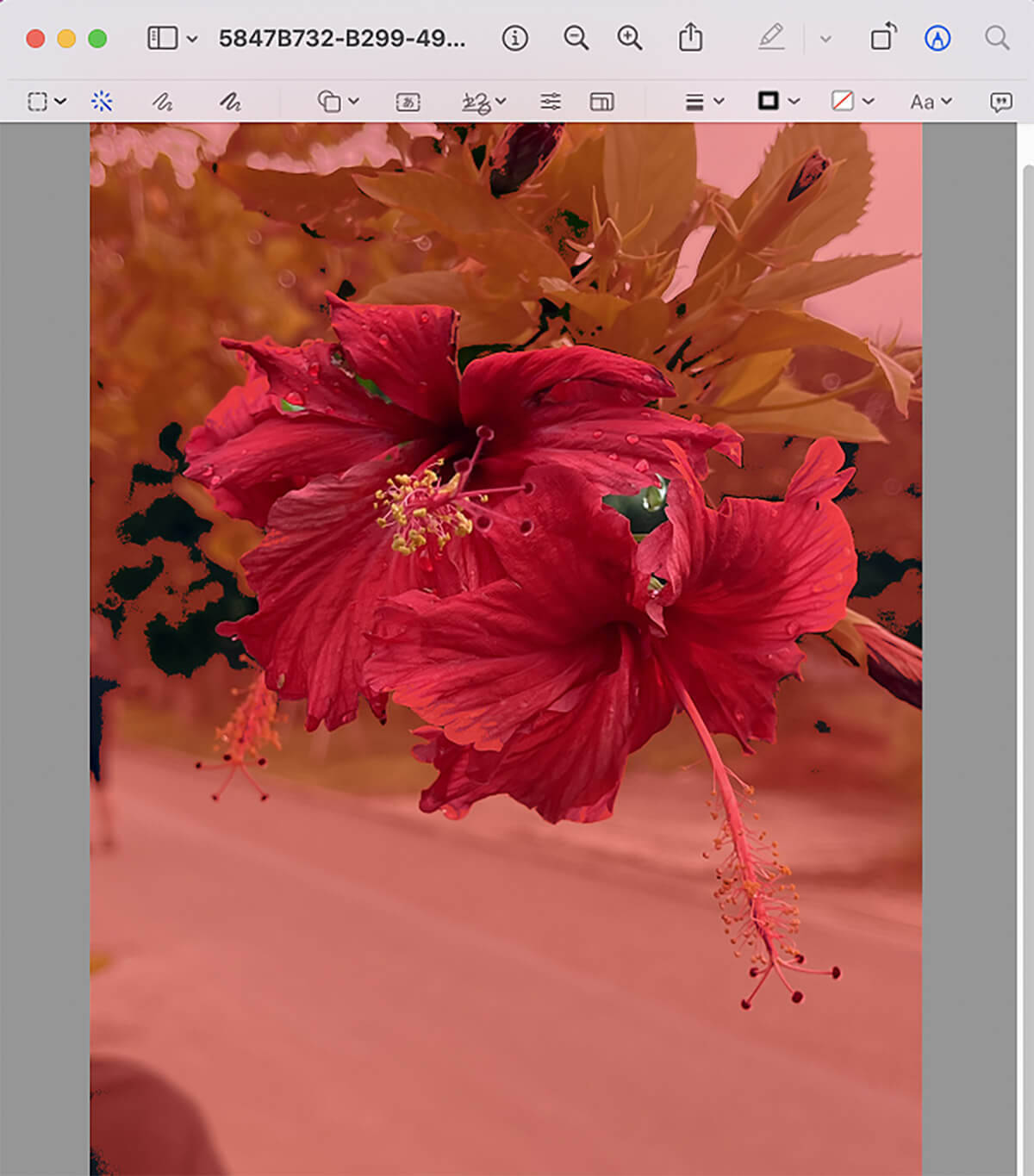Rotate the image with Rotate button
This screenshot has width=1034, height=1176.
pos(882,38)
